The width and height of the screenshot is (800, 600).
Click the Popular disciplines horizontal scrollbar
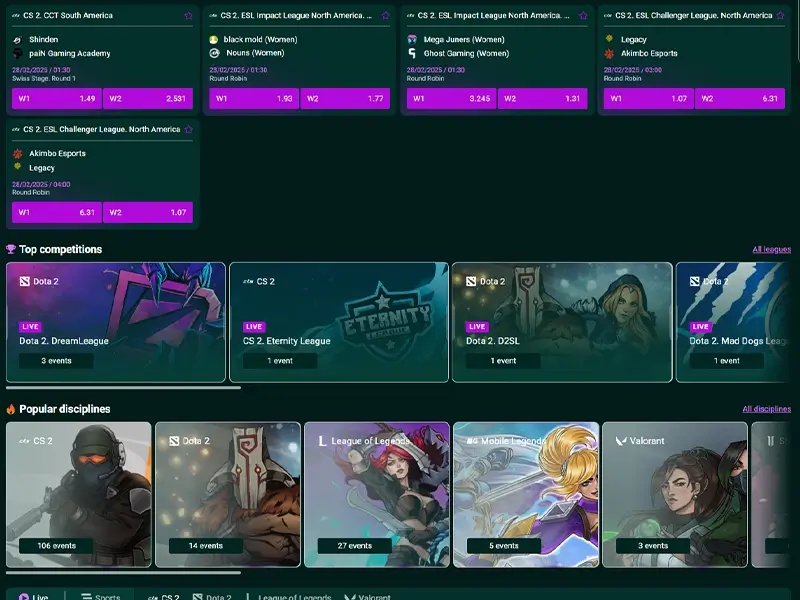(x=123, y=572)
